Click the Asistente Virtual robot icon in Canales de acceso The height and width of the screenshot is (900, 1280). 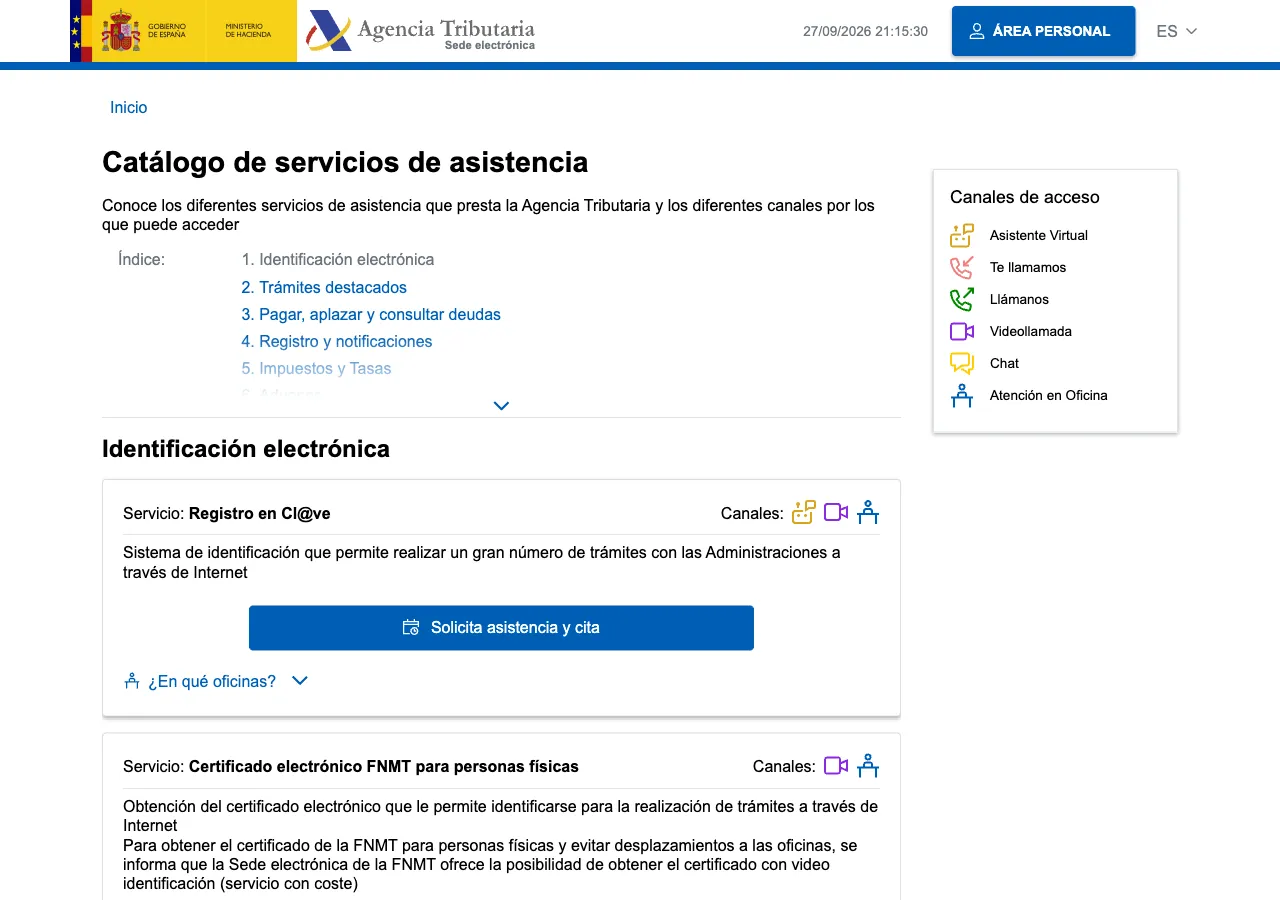(x=961, y=236)
